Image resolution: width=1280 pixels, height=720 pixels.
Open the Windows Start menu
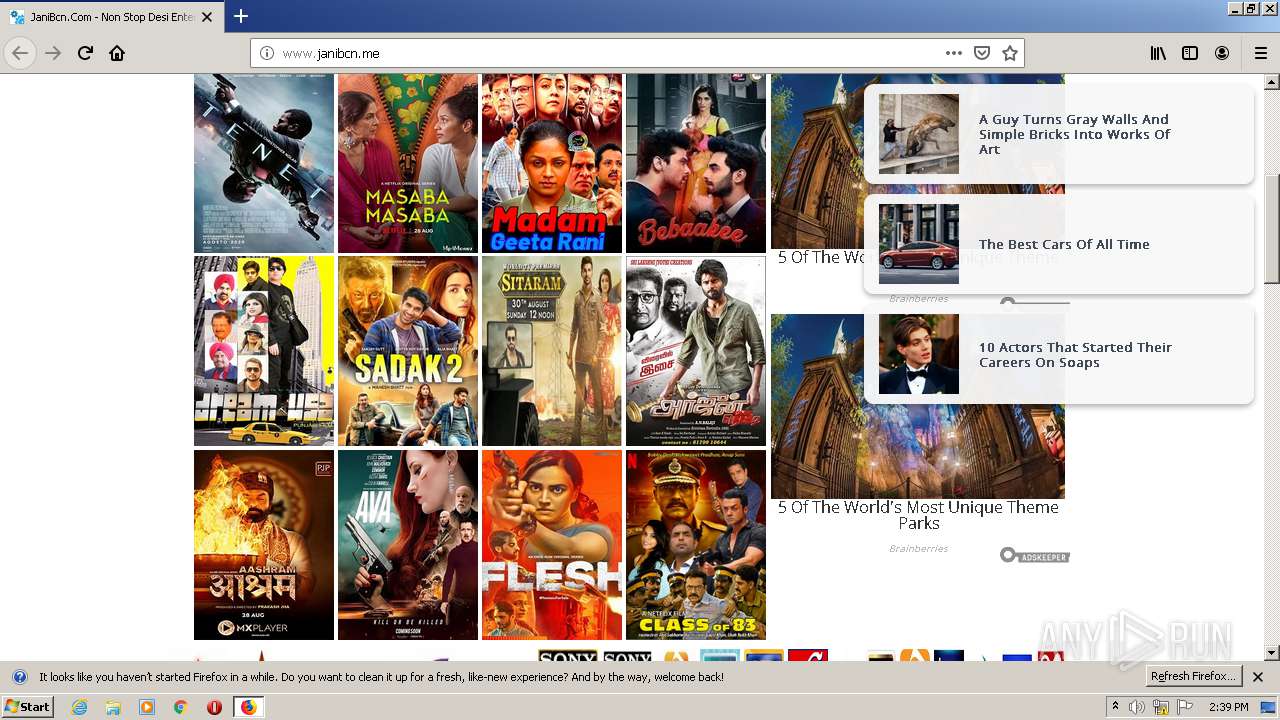click(27, 707)
